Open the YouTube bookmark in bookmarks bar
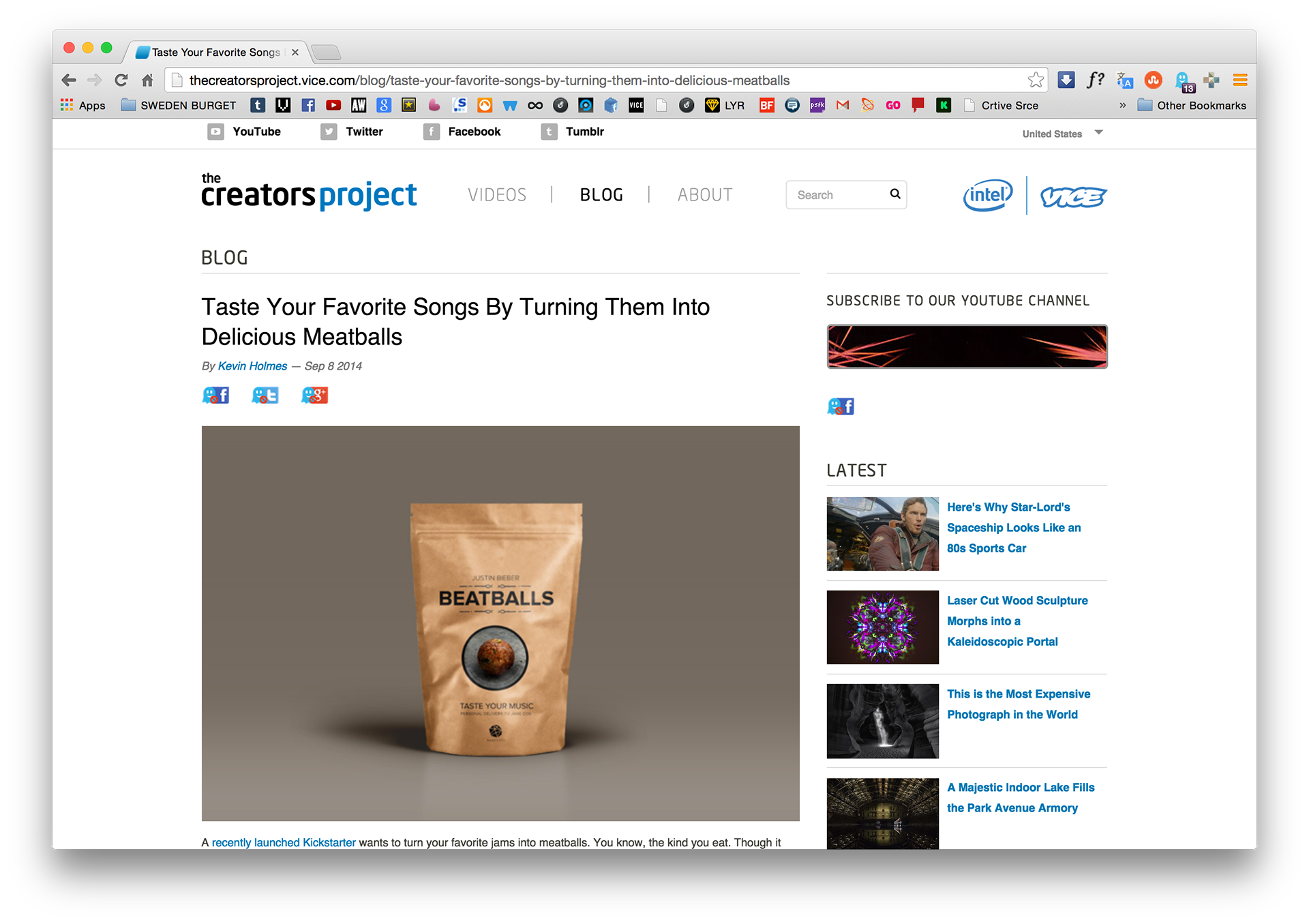The width and height of the screenshot is (1309, 924). 333,105
